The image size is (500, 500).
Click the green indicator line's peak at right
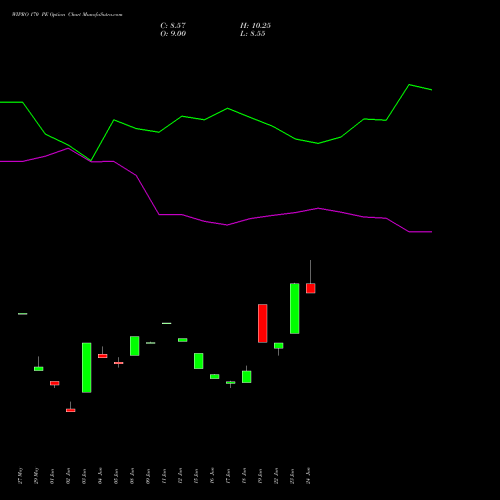[x=410, y=85]
